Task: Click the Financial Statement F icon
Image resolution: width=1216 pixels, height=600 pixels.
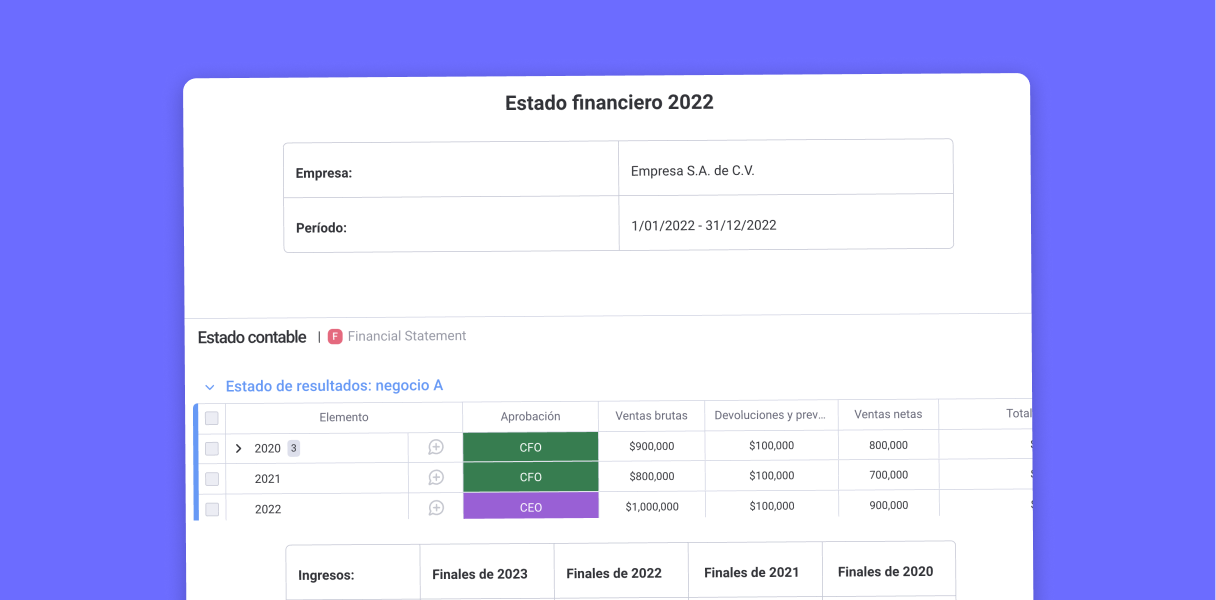Action: coord(335,336)
